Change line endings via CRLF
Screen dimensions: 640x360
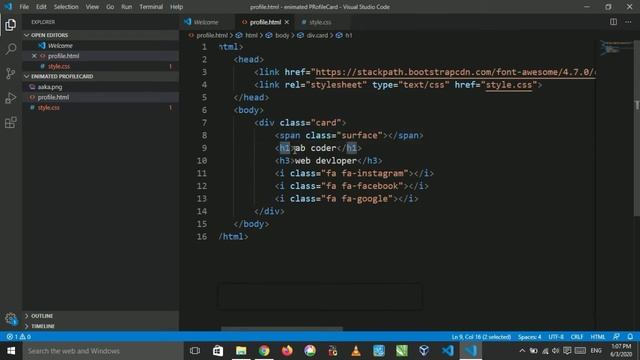pyautogui.click(x=576, y=337)
